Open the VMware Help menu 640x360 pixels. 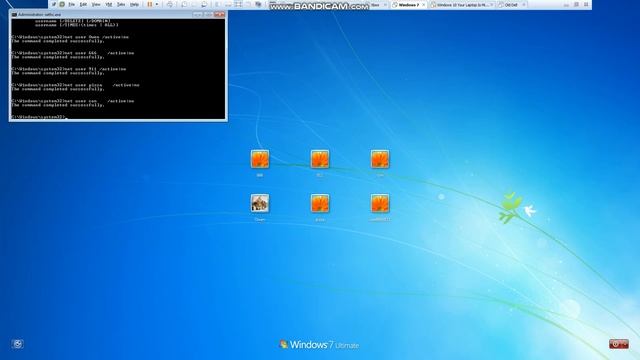point(134,4)
